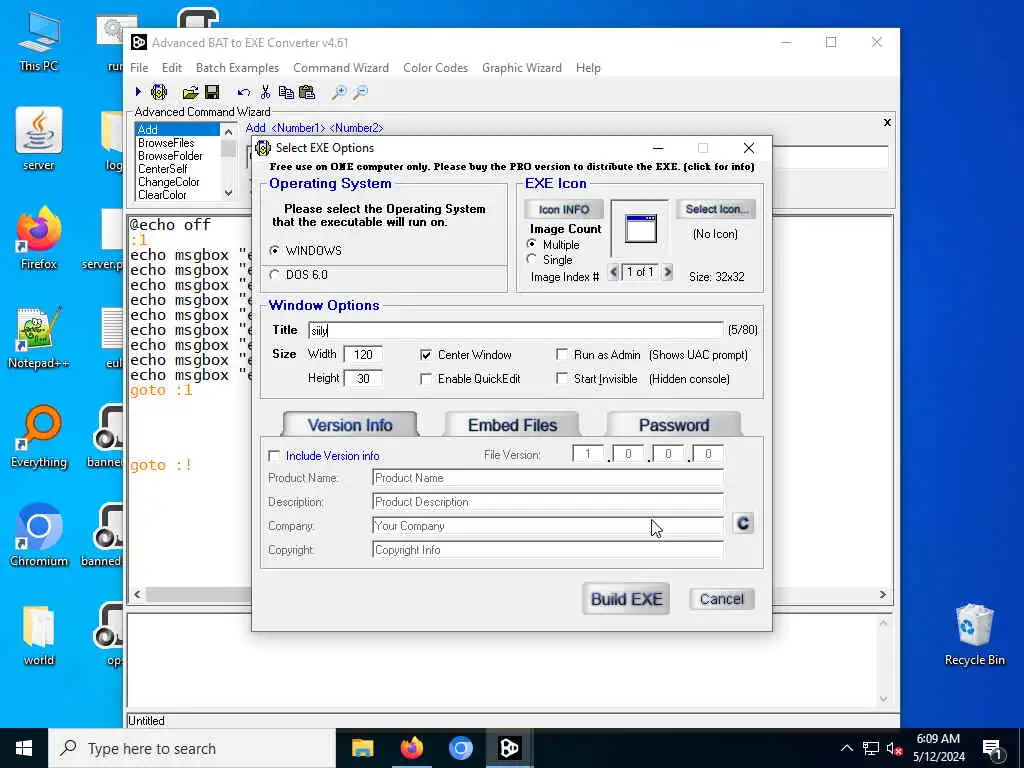Open the notifications center icon
Viewport: 1024px width, 768px height.
click(992, 749)
